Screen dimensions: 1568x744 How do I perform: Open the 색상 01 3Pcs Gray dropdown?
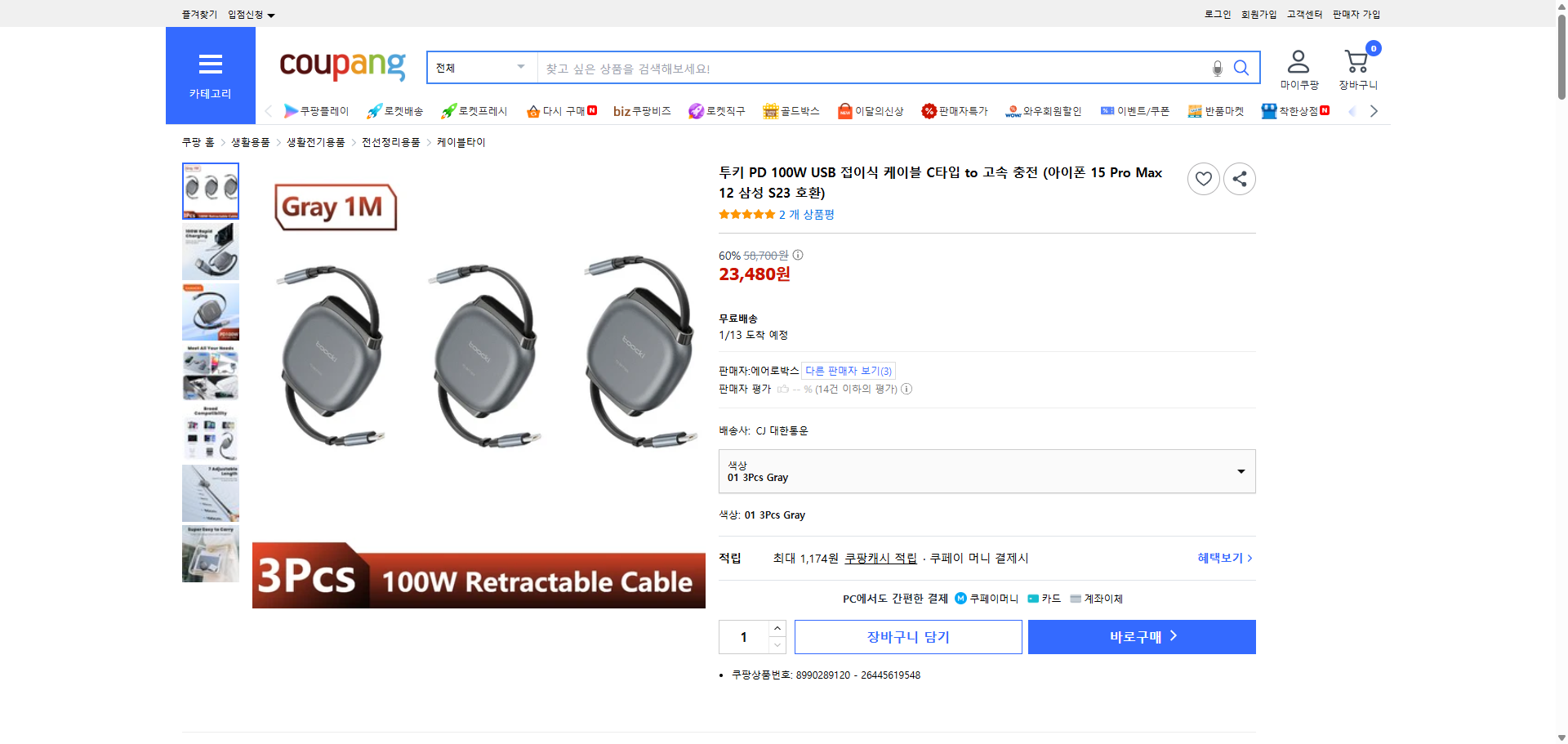986,471
